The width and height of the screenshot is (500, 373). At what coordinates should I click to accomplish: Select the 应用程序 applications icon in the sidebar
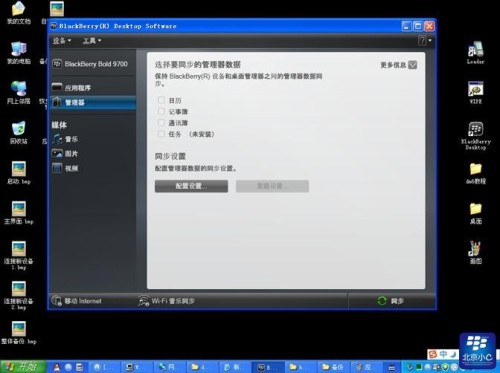click(57, 87)
